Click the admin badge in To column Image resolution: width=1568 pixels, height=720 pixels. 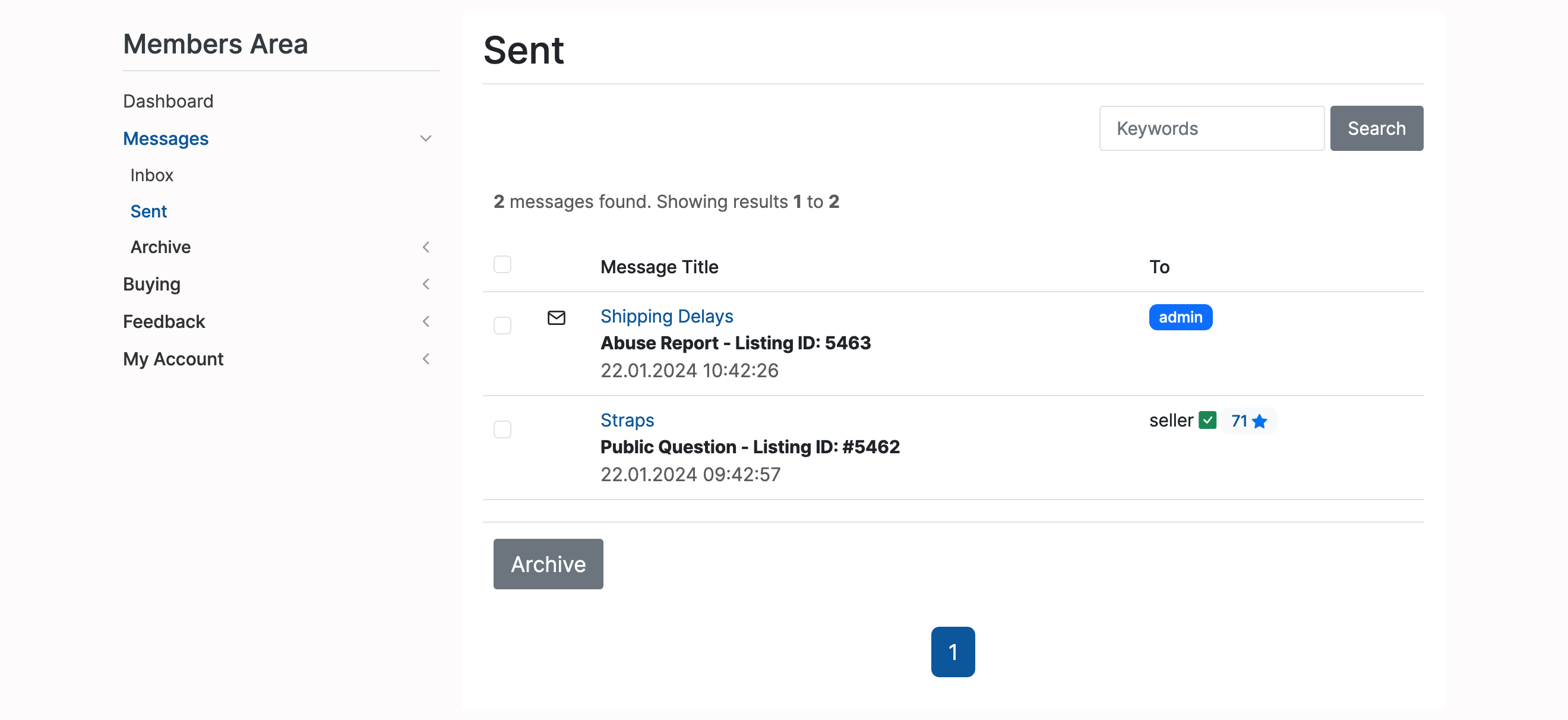[1180, 317]
